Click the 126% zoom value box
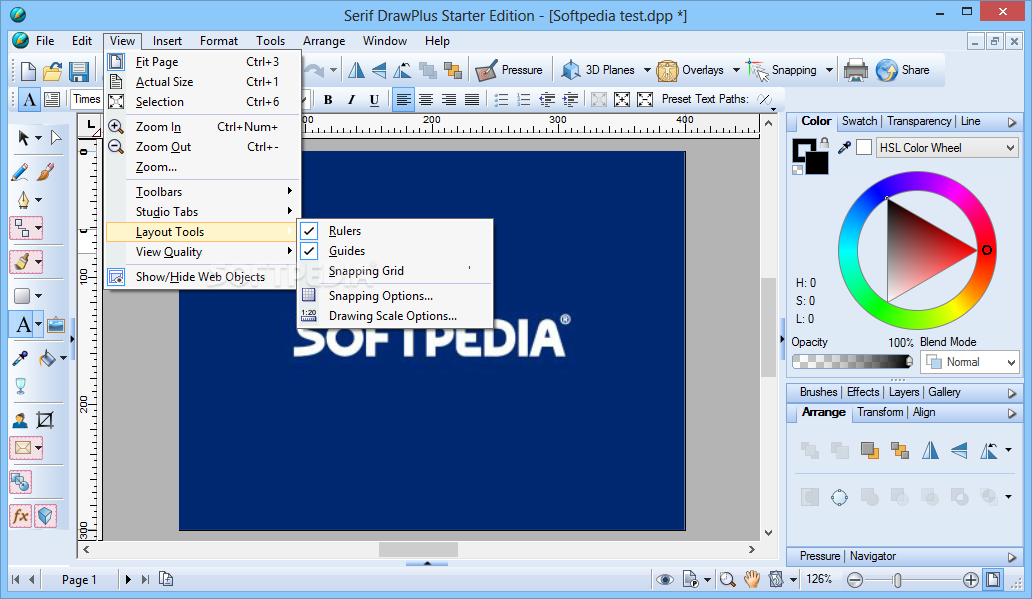Viewport: 1032px width, 599px height. [x=819, y=579]
